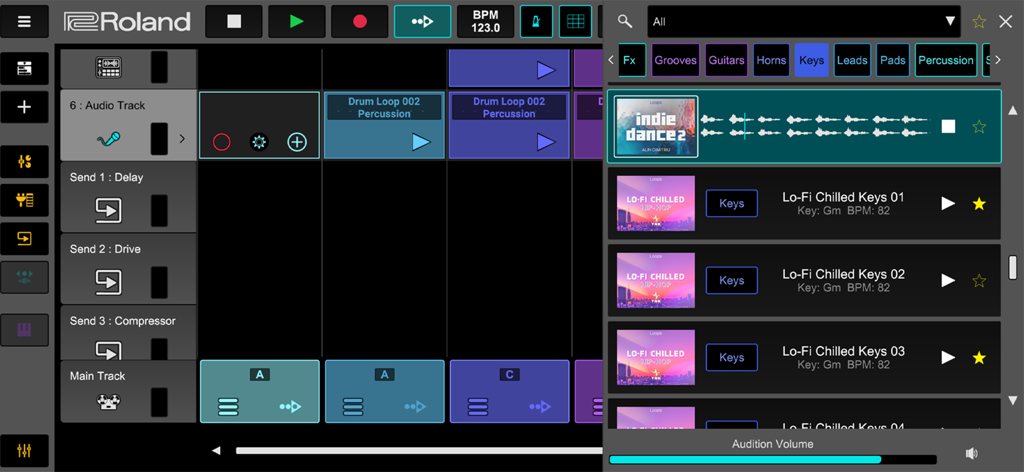The height and width of the screenshot is (472, 1024).
Task: Select the Send 1 : Delay track
Action: (x=129, y=197)
